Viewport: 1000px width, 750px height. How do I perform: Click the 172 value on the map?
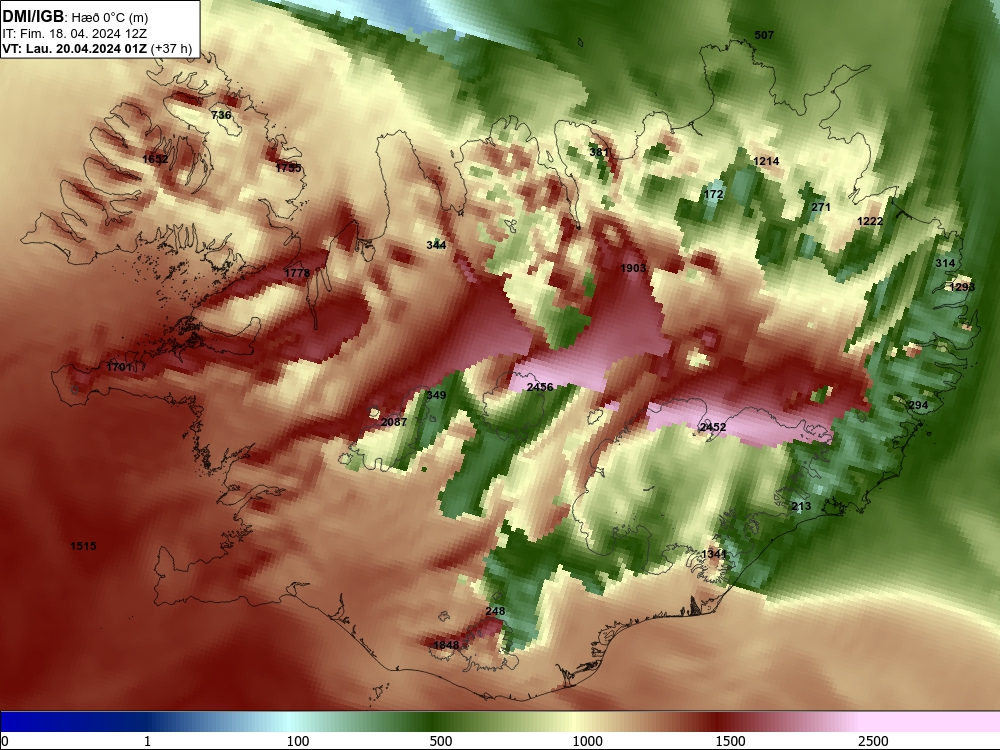click(x=714, y=194)
